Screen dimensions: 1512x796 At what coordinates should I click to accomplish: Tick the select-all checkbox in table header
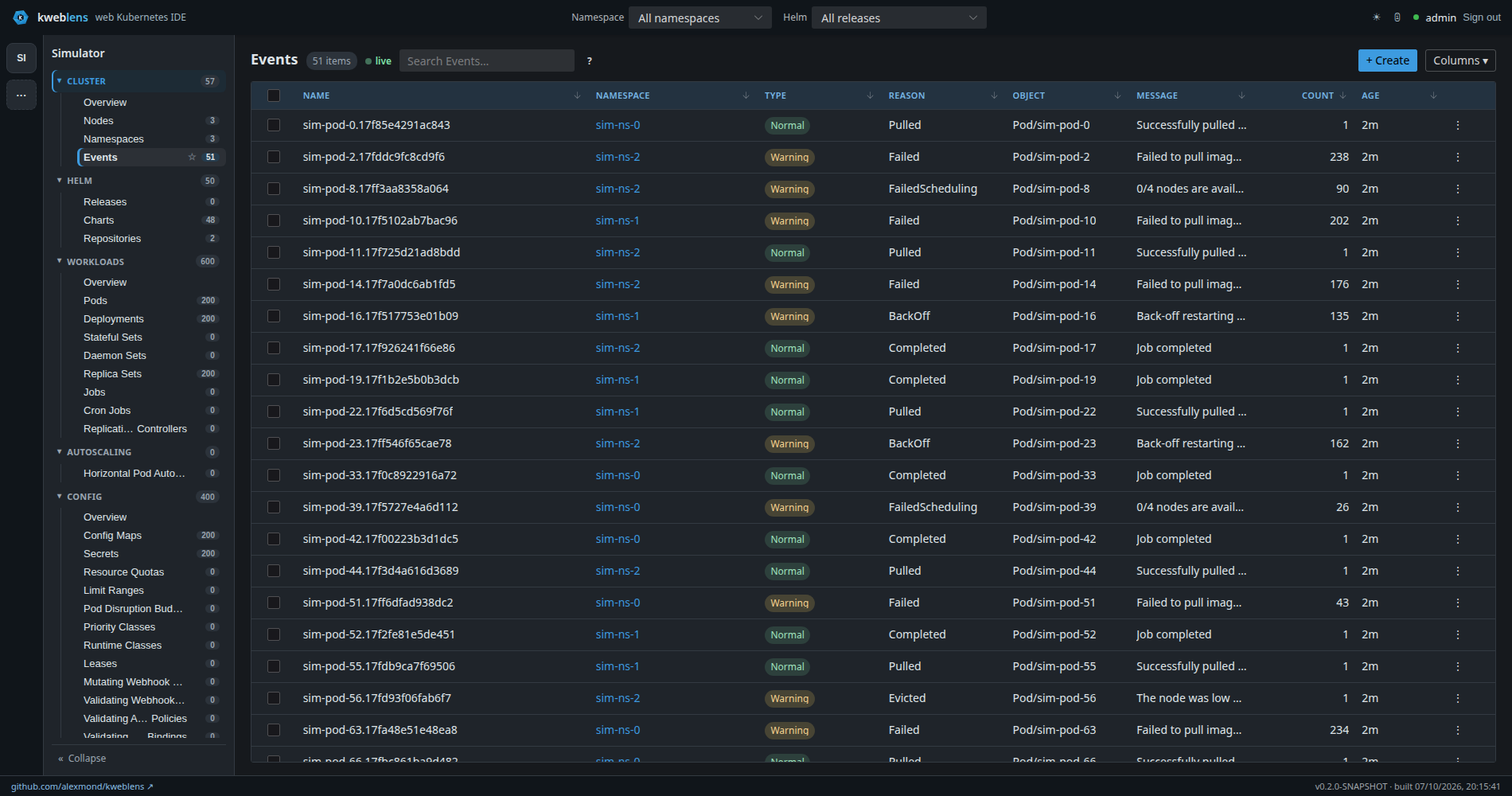(x=274, y=96)
